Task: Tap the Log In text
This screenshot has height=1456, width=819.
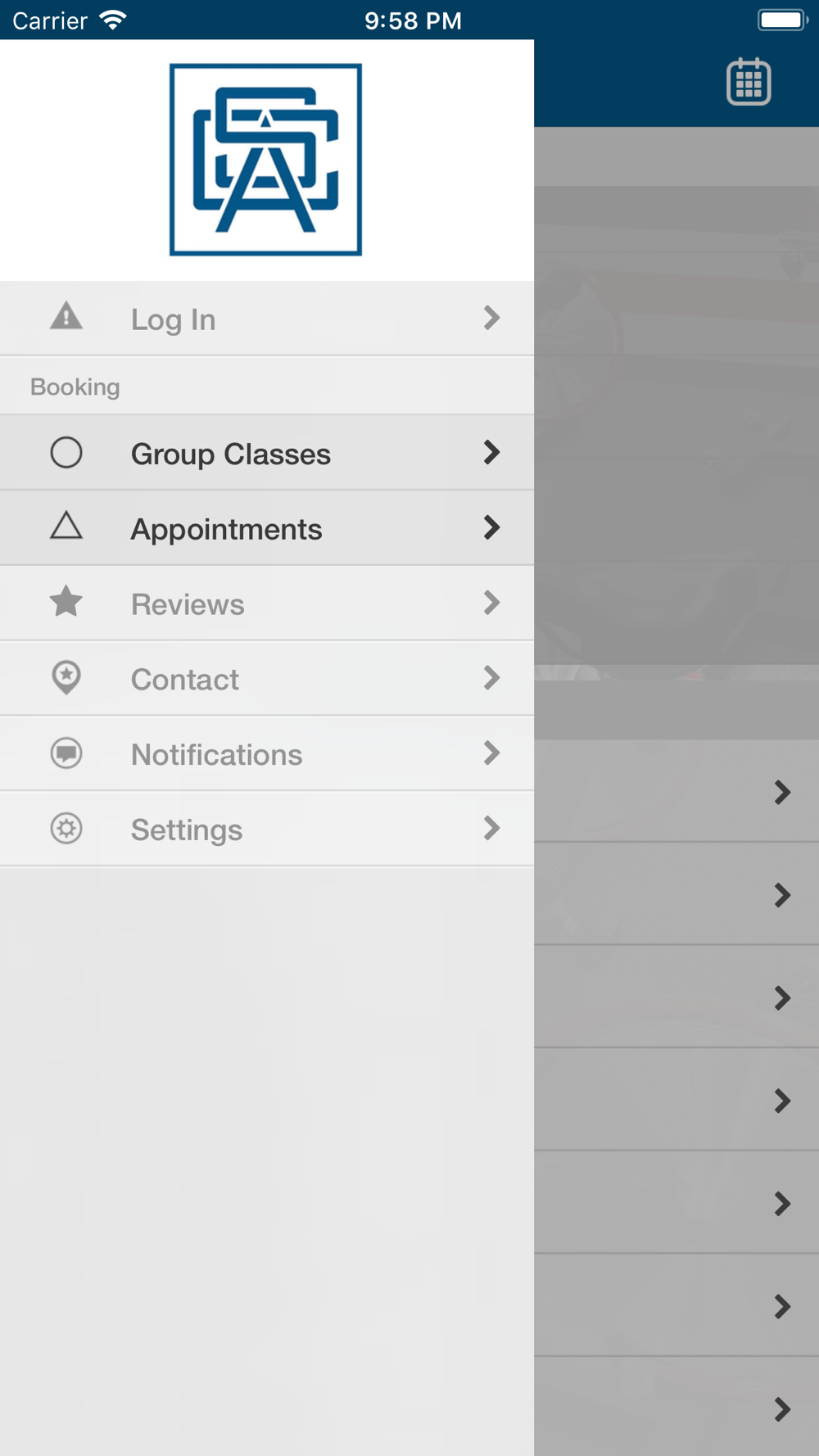Action: coord(174,319)
